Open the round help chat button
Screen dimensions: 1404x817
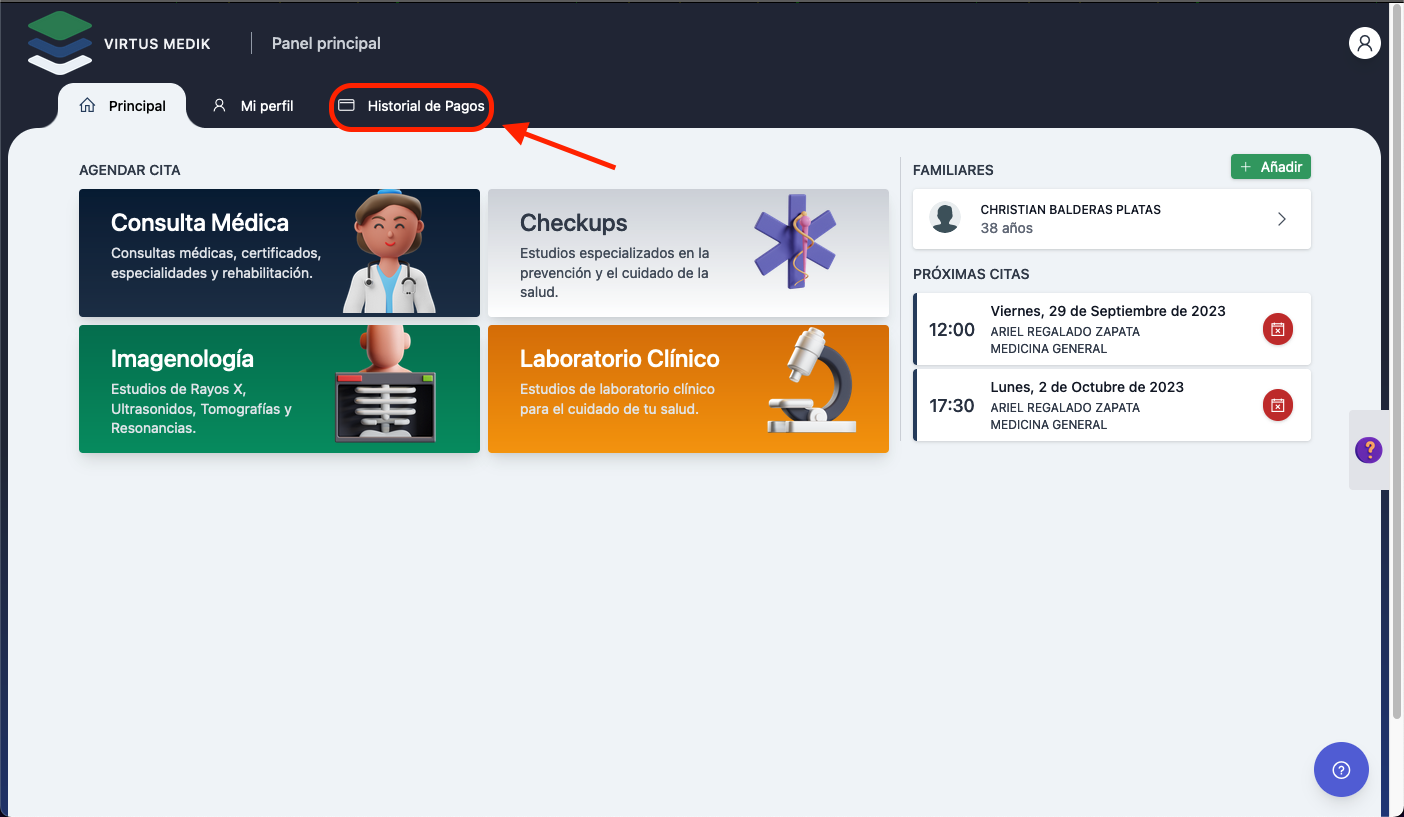[x=1341, y=769]
